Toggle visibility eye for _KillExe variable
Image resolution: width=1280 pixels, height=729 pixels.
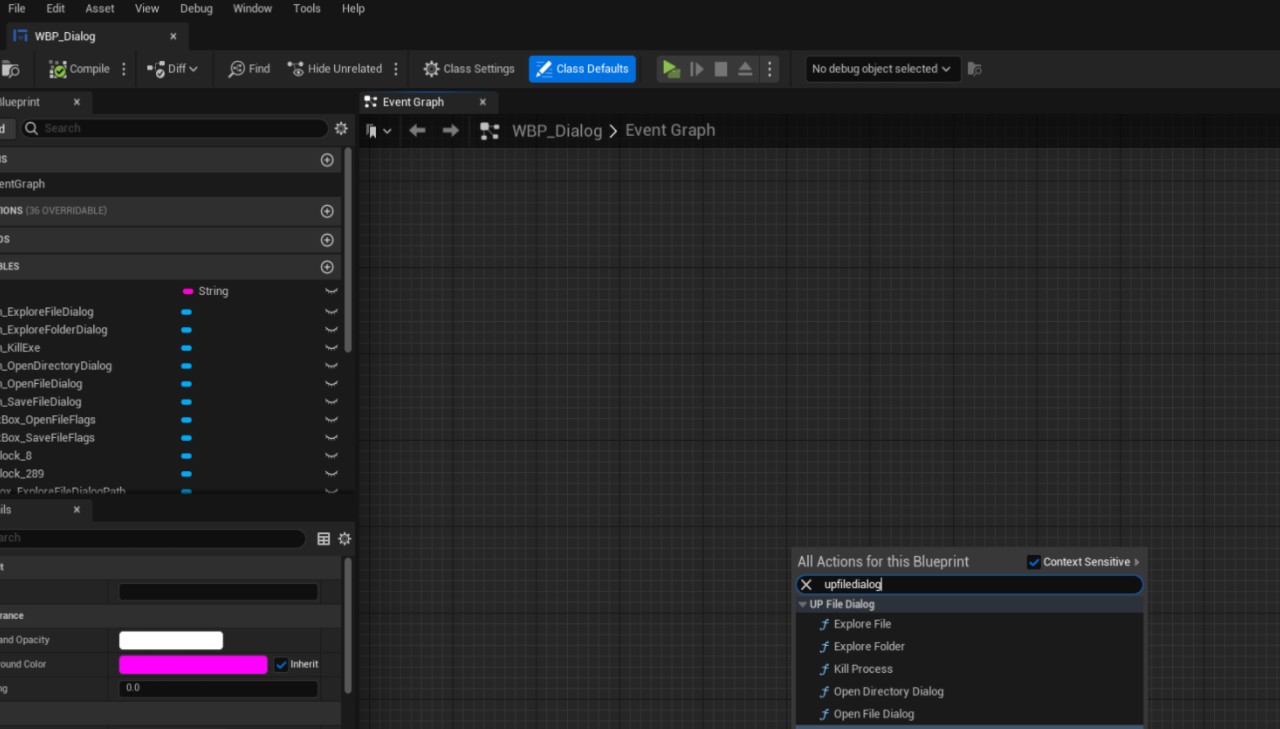[331, 348]
